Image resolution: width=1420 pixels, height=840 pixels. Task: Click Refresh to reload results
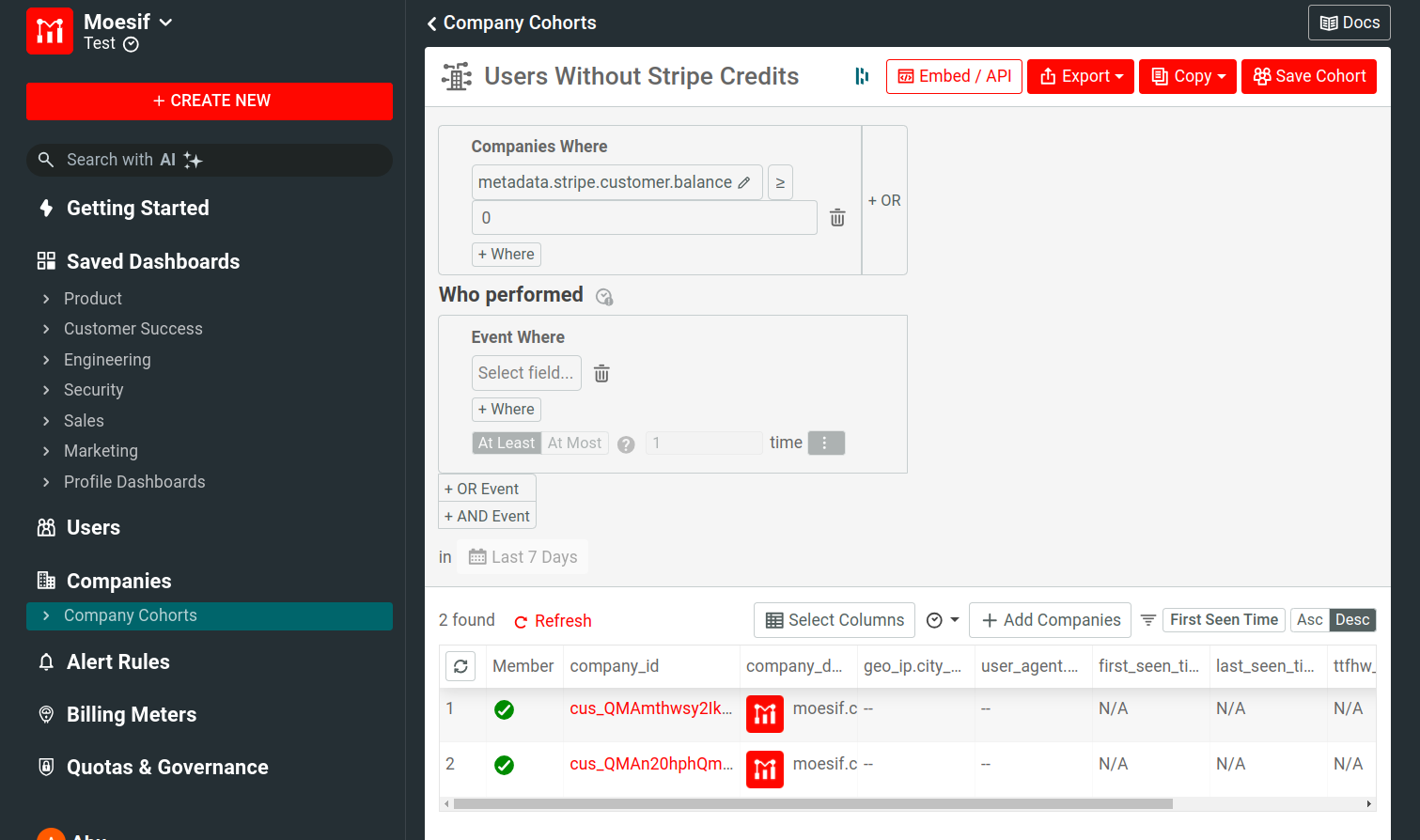553,621
